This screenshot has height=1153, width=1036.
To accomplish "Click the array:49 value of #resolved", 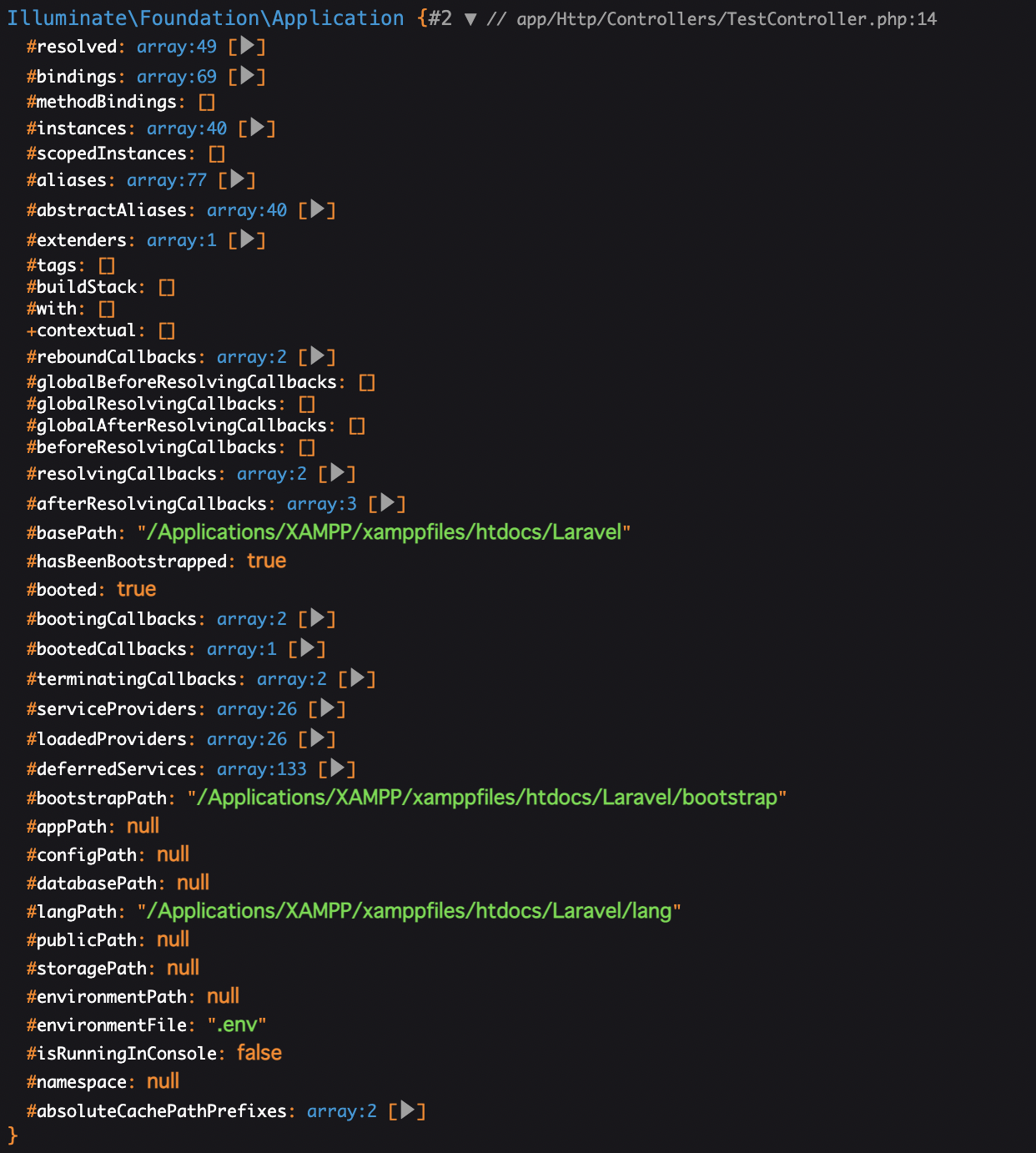I will coord(177,47).
